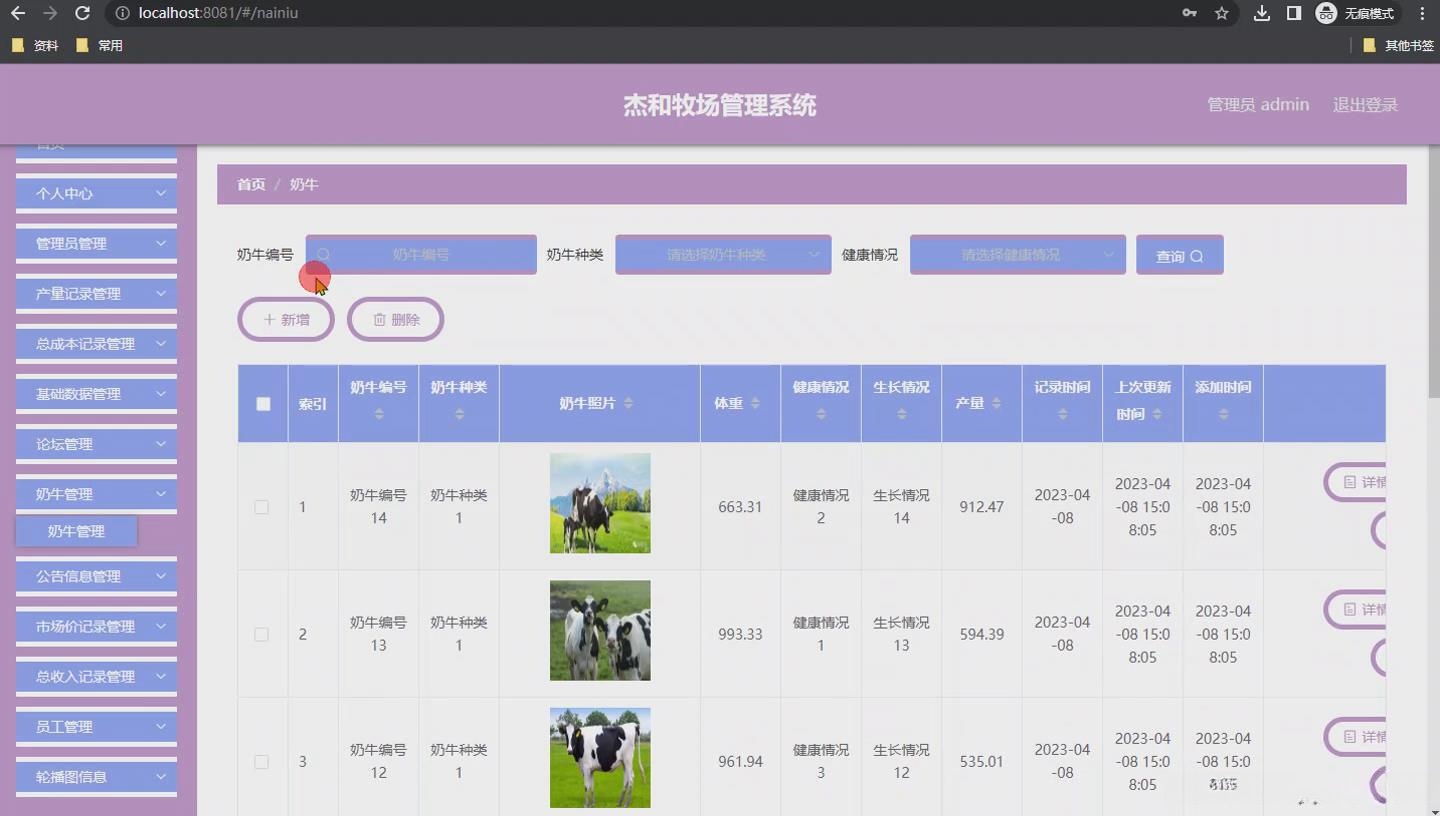Viewport: 1440px width, 816px height.
Task: Collapse the 奶牛管理 sidebar menu
Action: 95,493
